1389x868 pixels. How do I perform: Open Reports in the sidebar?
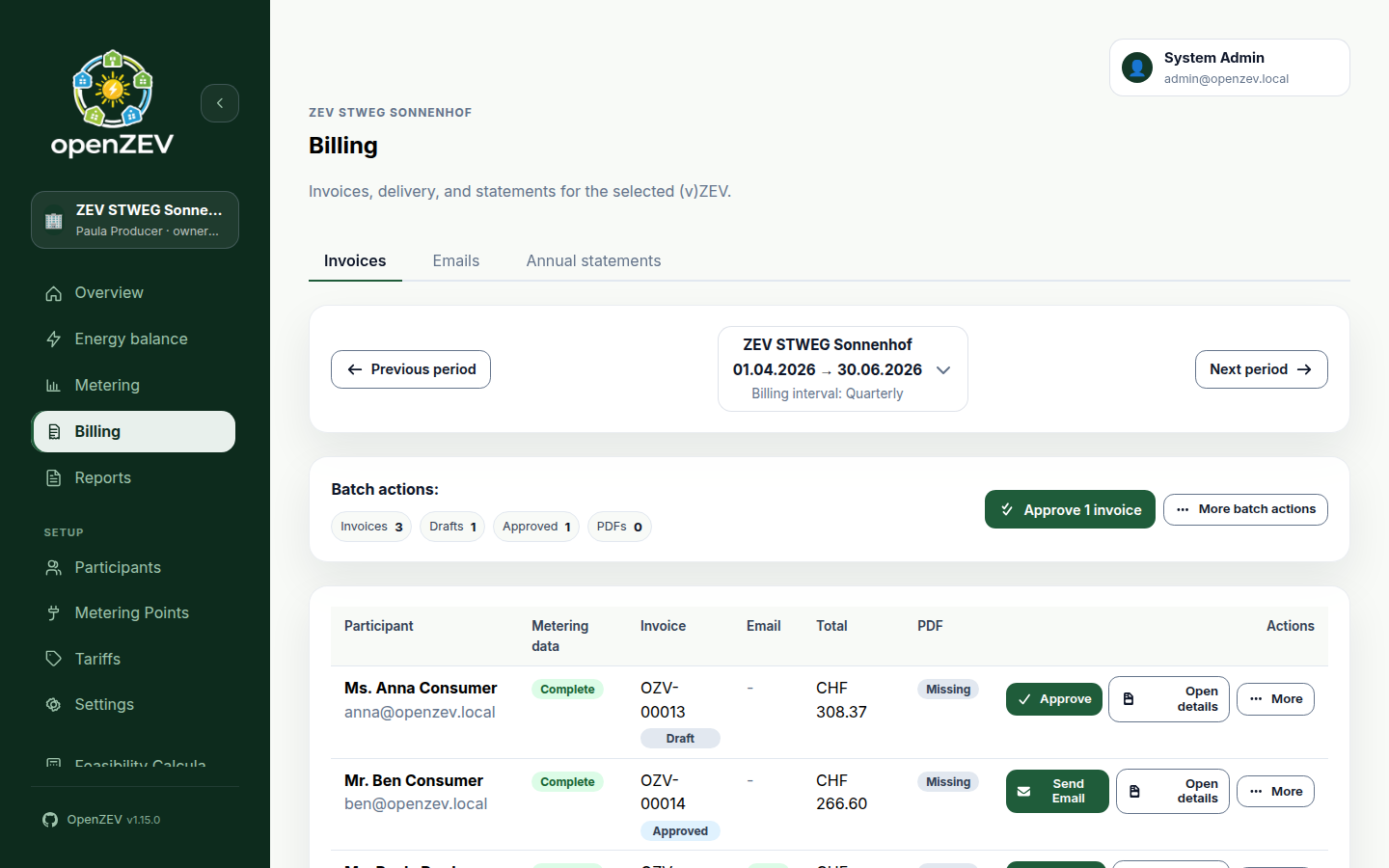[x=135, y=478]
